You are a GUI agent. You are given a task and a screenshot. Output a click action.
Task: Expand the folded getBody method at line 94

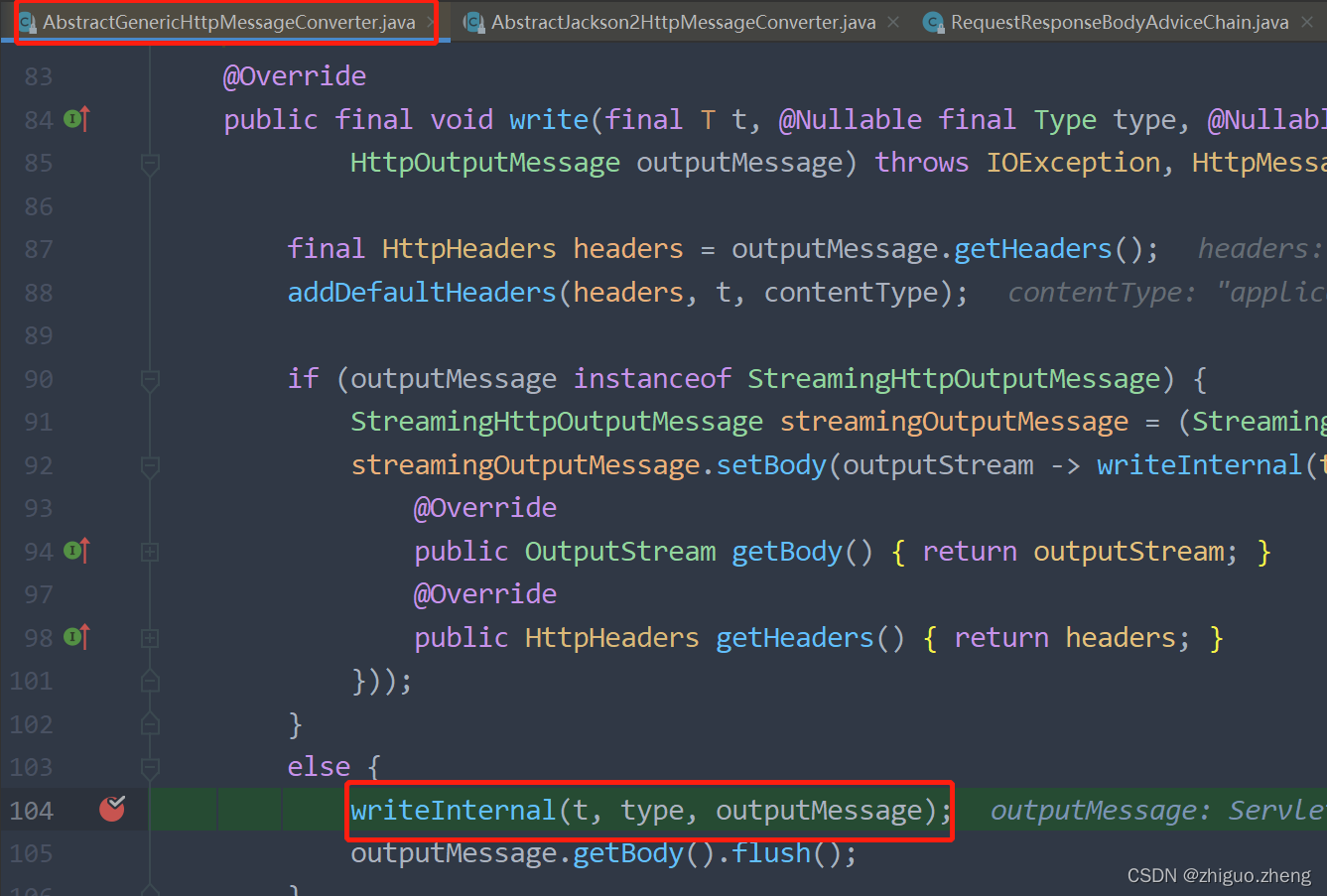pyautogui.click(x=150, y=552)
